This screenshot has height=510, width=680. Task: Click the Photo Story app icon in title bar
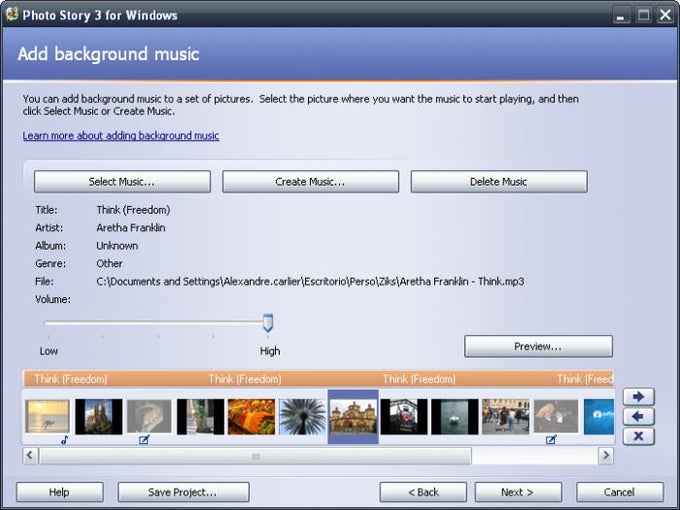pos(11,14)
